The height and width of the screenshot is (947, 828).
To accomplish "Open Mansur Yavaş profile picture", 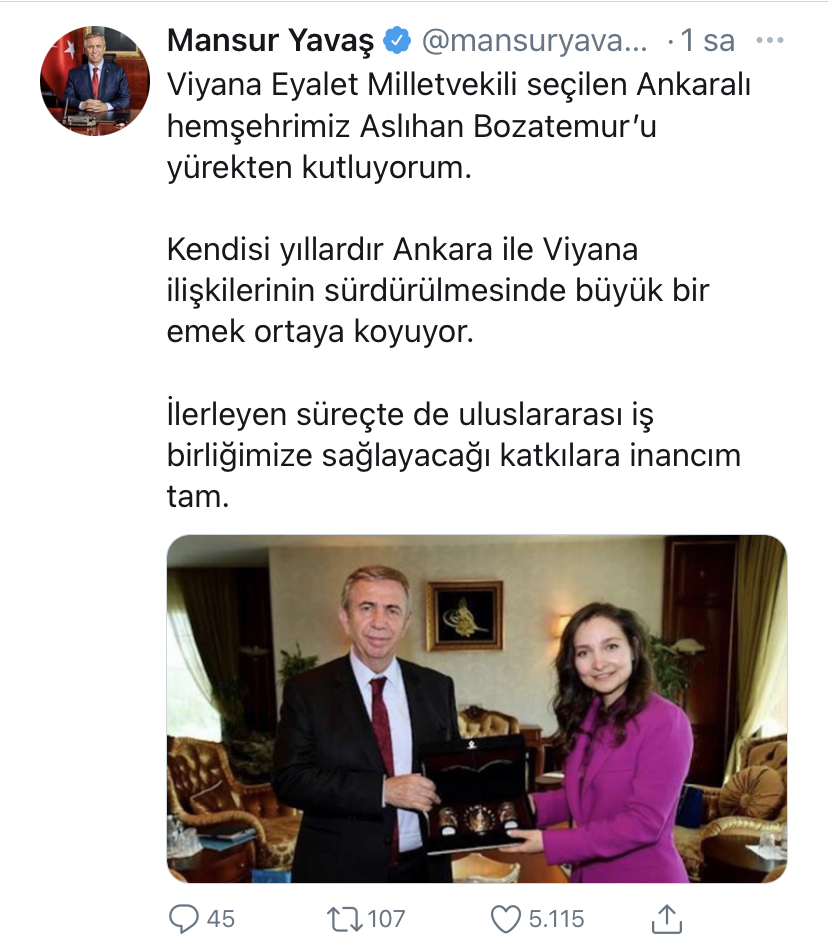I will point(95,81).
